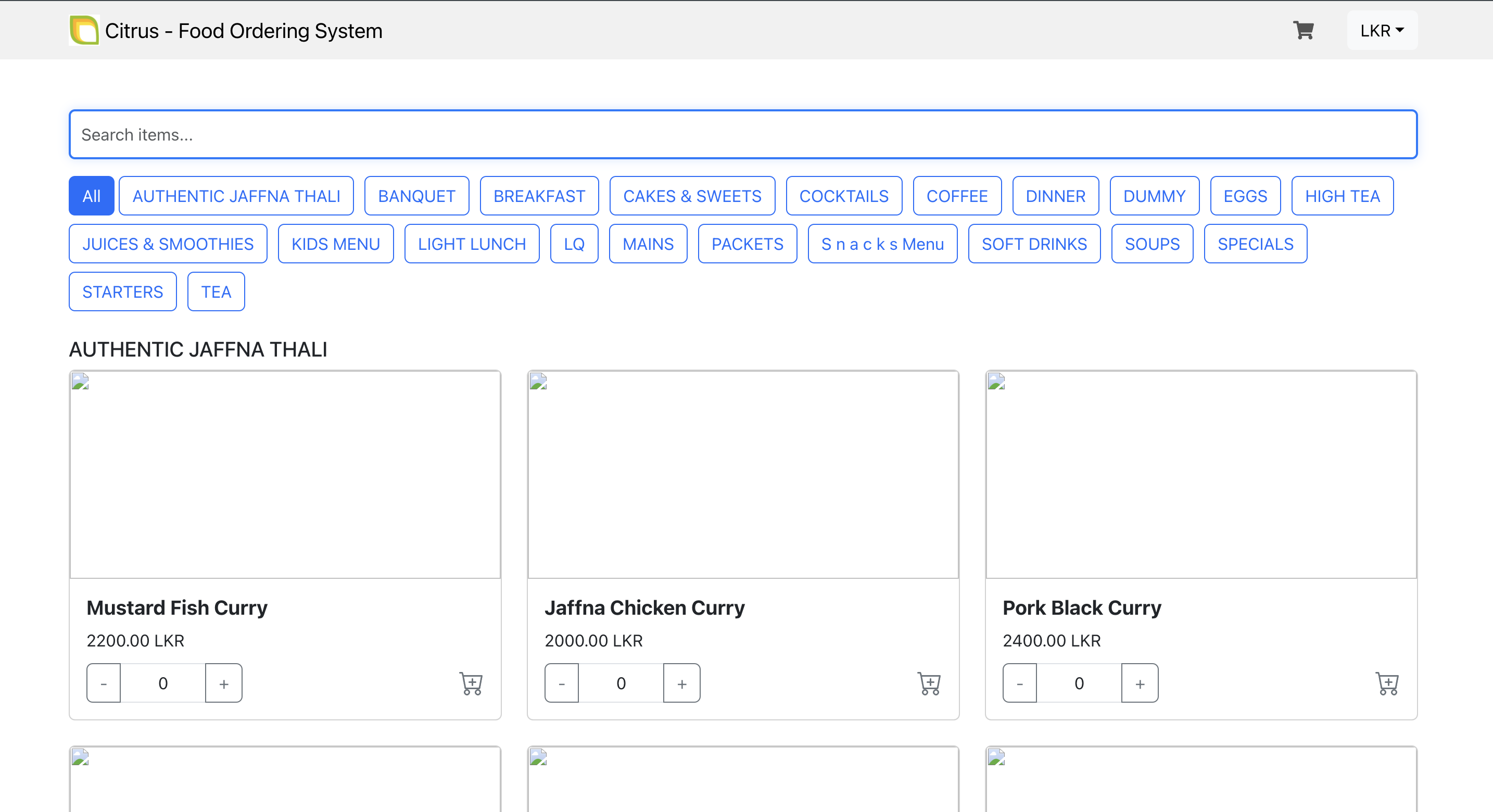
Task: Choose the HIGH TEA category
Action: 1342,196
